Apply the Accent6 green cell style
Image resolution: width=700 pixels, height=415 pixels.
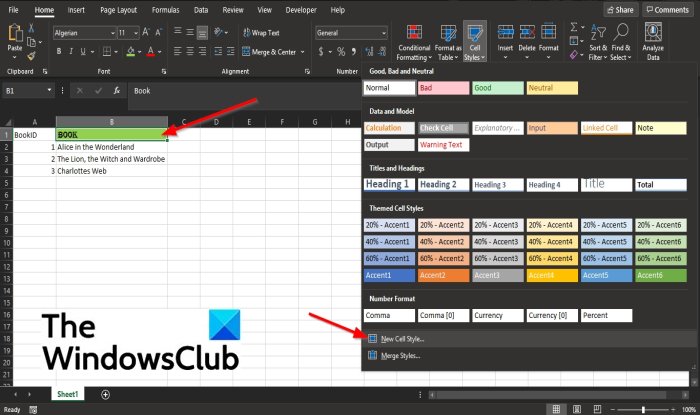(661, 275)
